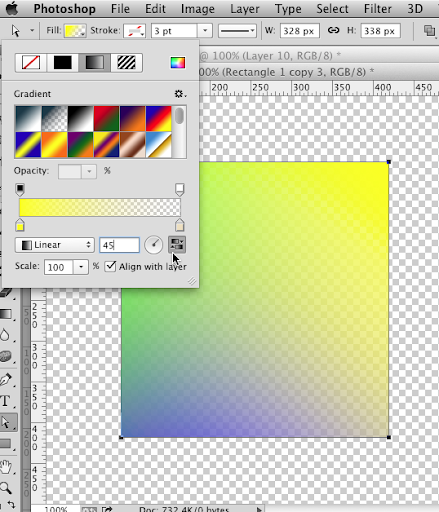439x512 pixels.
Task: Open the Layer menu
Action: tap(245, 9)
